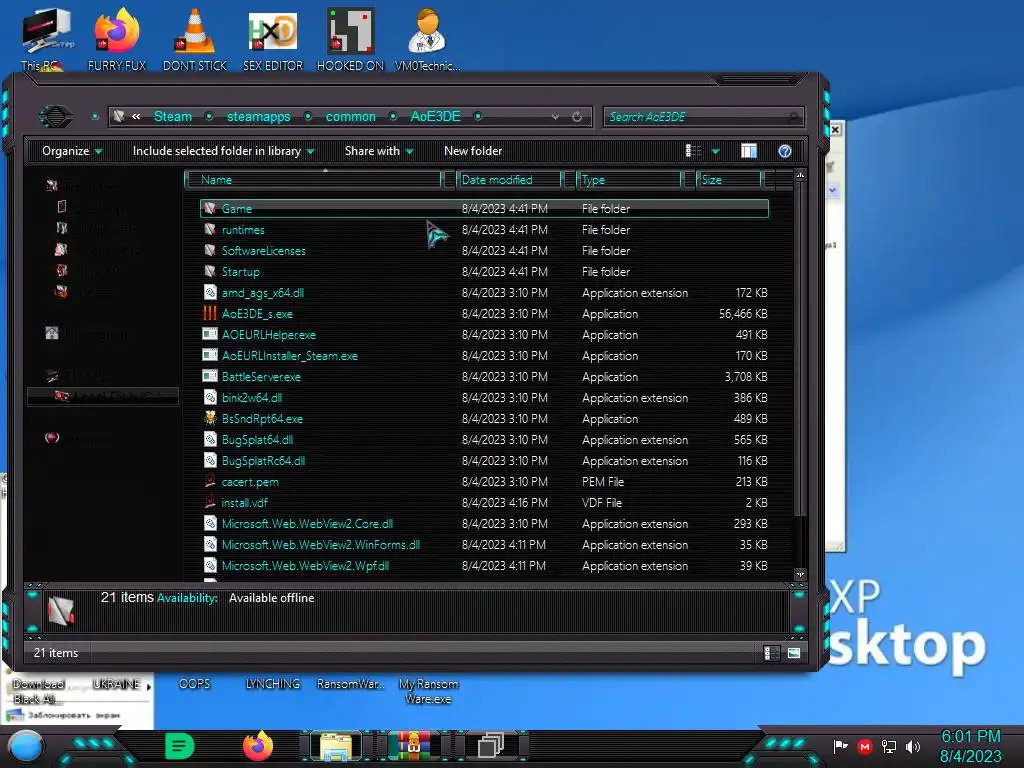Click the taskbar clock showing 6:01 PM
The width and height of the screenshot is (1024, 768).
970,746
